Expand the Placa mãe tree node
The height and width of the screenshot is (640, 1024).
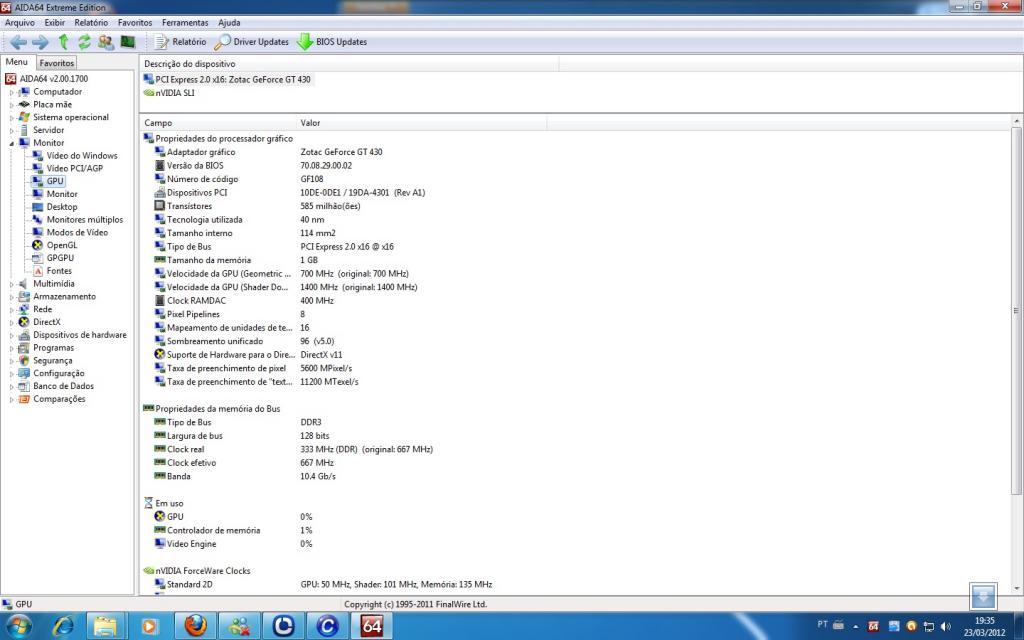coord(11,105)
